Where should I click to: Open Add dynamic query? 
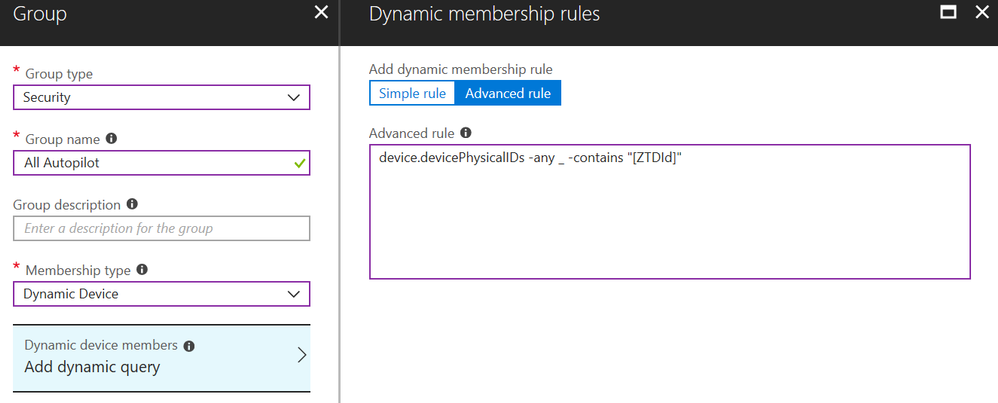click(x=92, y=367)
